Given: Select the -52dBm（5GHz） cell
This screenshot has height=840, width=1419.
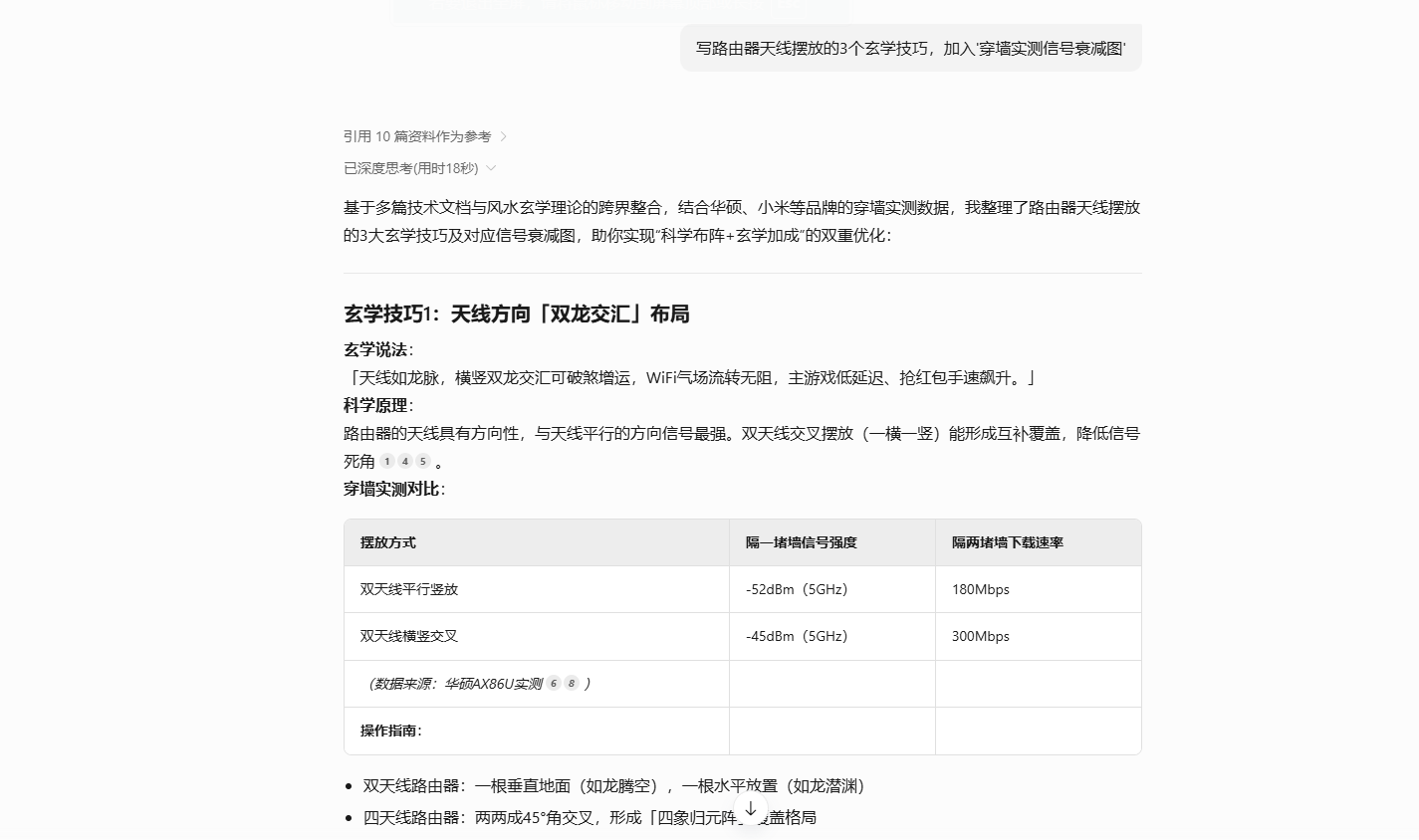Looking at the screenshot, I should click(x=832, y=589).
